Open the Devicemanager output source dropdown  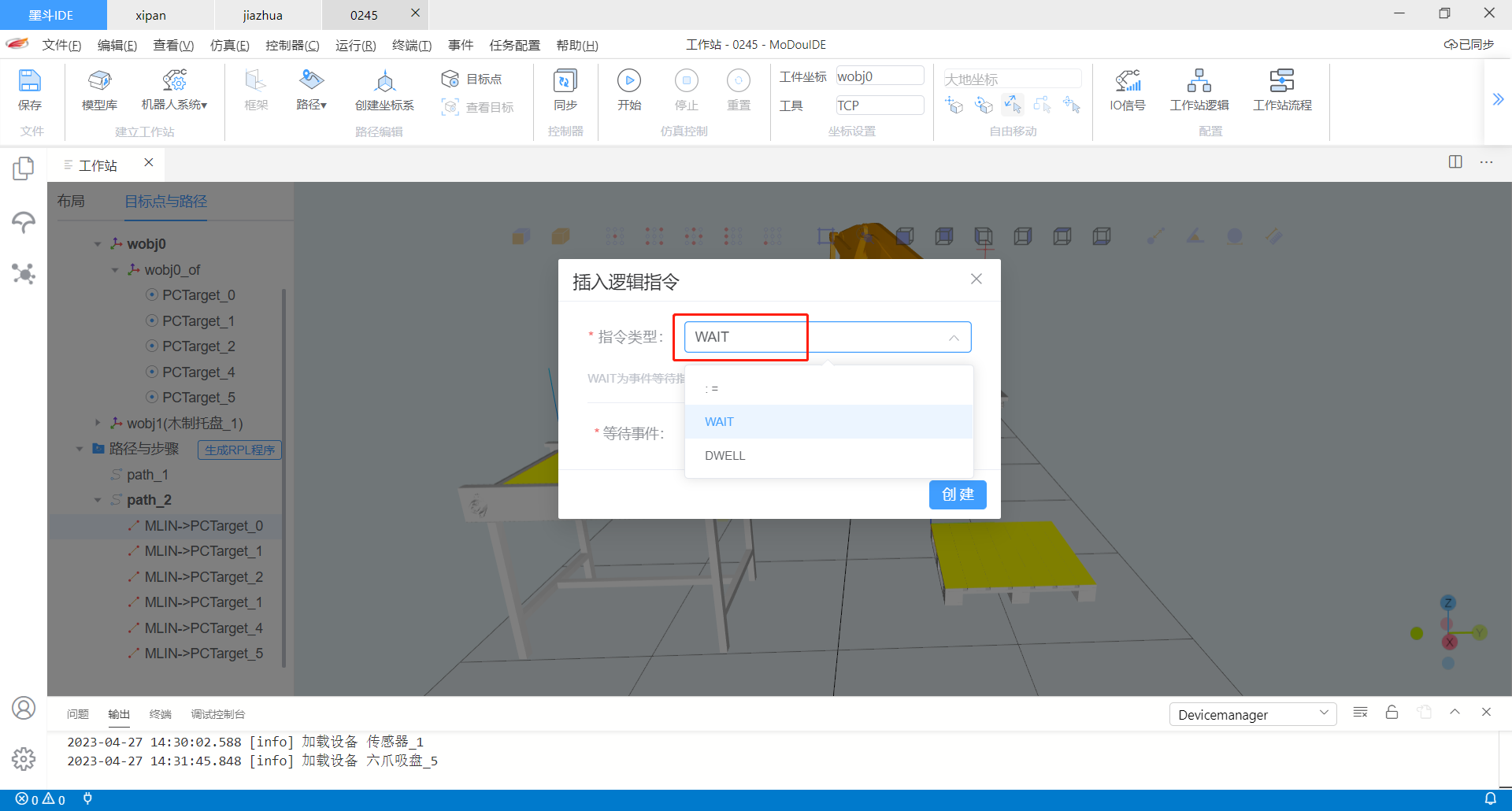1252,714
